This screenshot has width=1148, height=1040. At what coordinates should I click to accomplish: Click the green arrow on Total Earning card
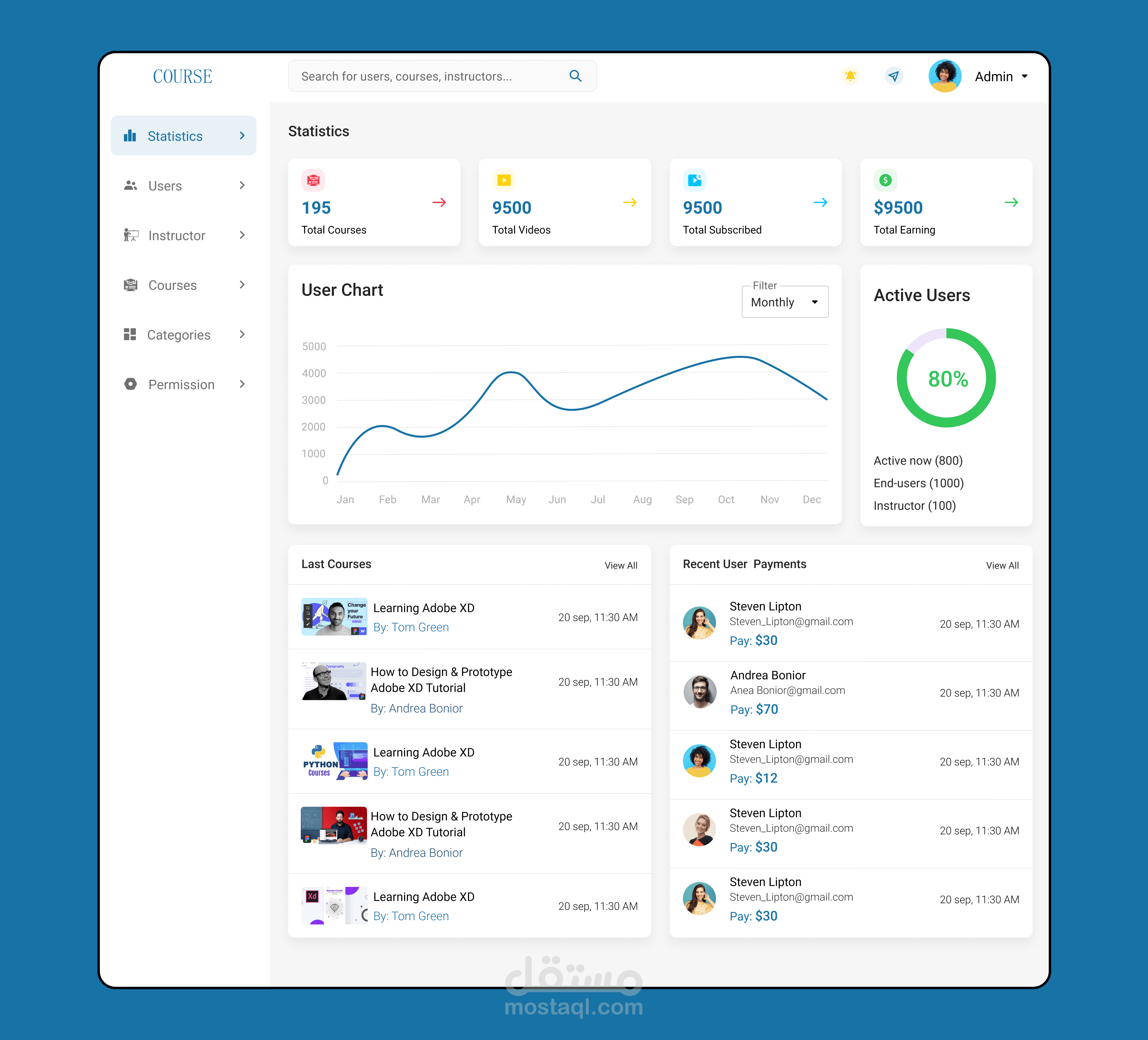pos(1011,202)
